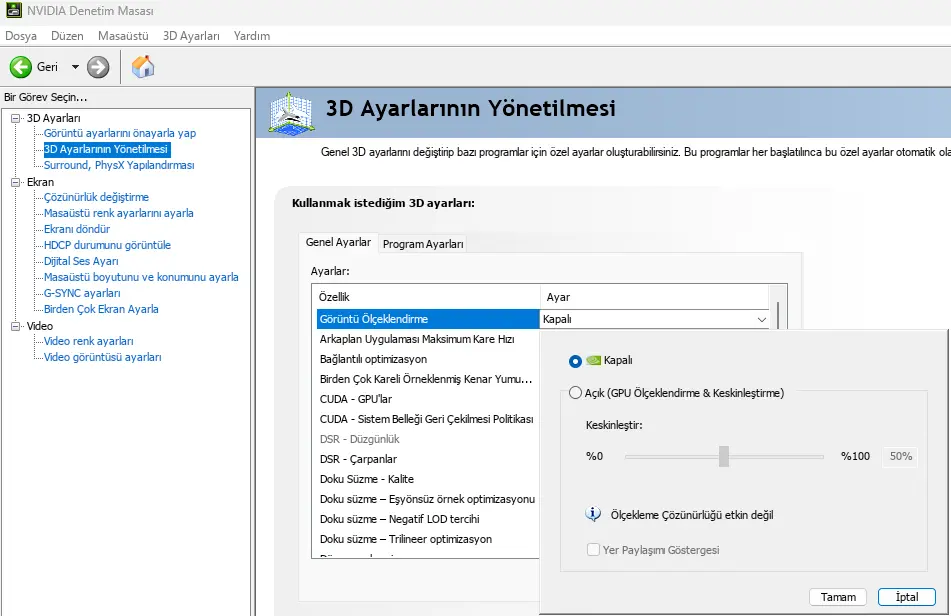Image resolution: width=951 pixels, height=616 pixels.
Task: Open the back history dropdown arrow
Action: [75, 67]
